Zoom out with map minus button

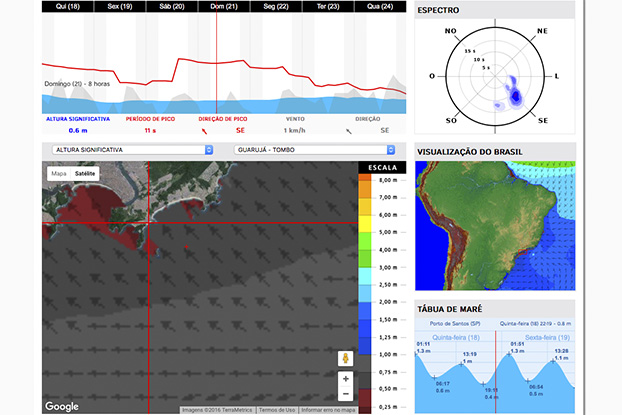pos(346,394)
